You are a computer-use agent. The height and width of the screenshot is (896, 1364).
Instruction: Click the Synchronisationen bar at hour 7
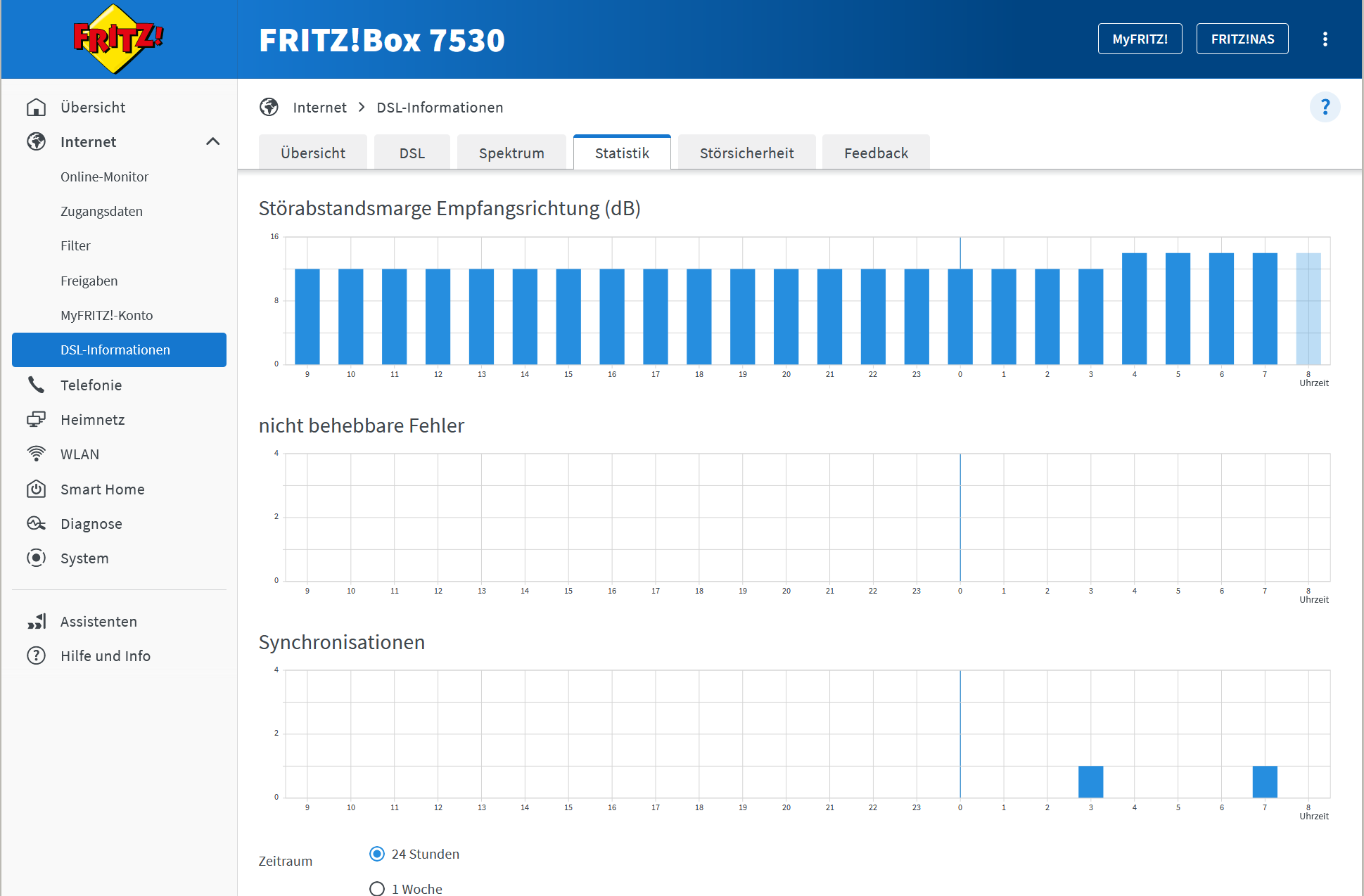(1264, 781)
